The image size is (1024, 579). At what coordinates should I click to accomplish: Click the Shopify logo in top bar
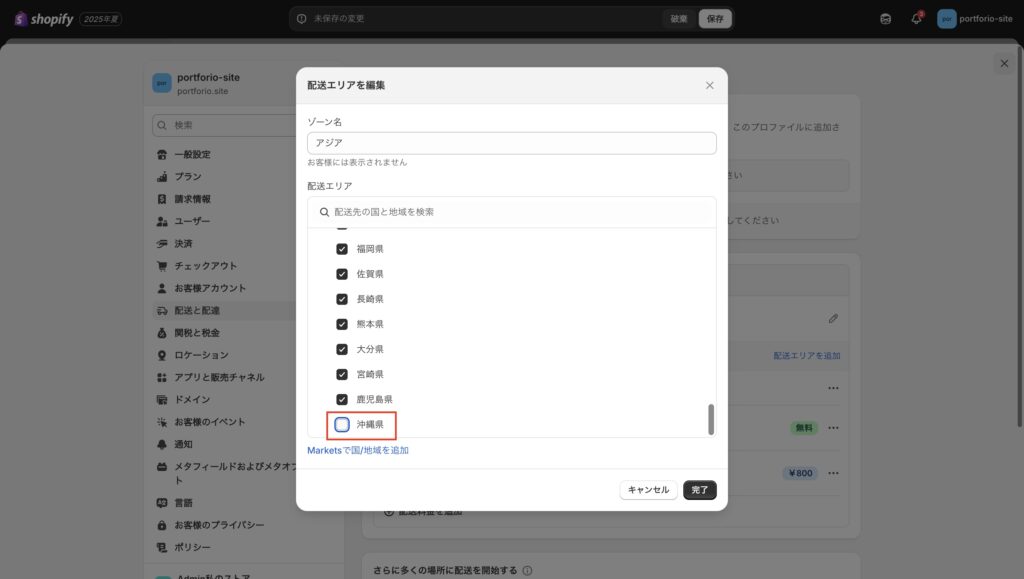[44, 19]
